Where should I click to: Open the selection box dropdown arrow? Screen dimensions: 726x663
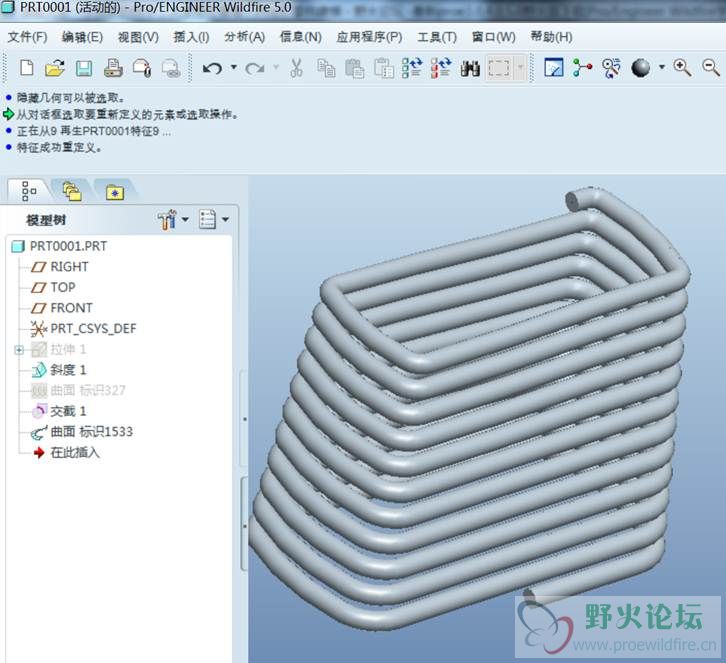coord(520,68)
